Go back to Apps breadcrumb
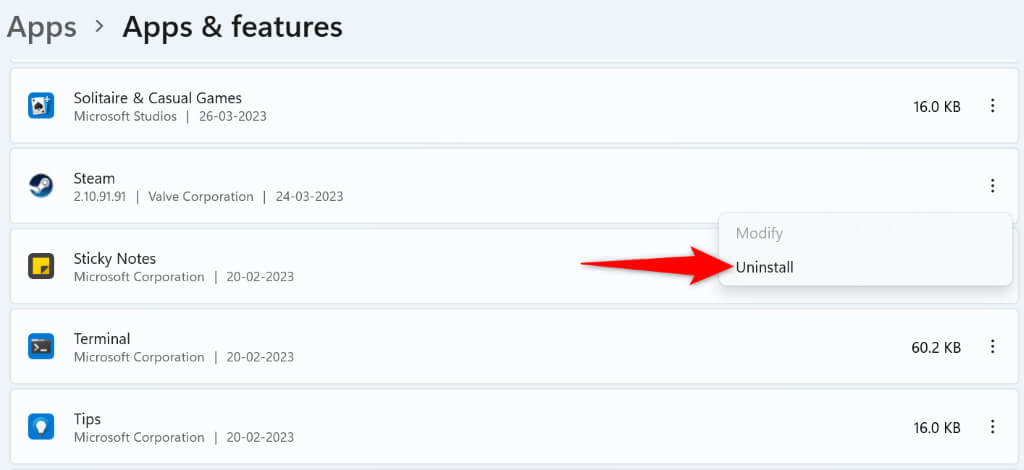The width and height of the screenshot is (1024, 470). pos(41,27)
